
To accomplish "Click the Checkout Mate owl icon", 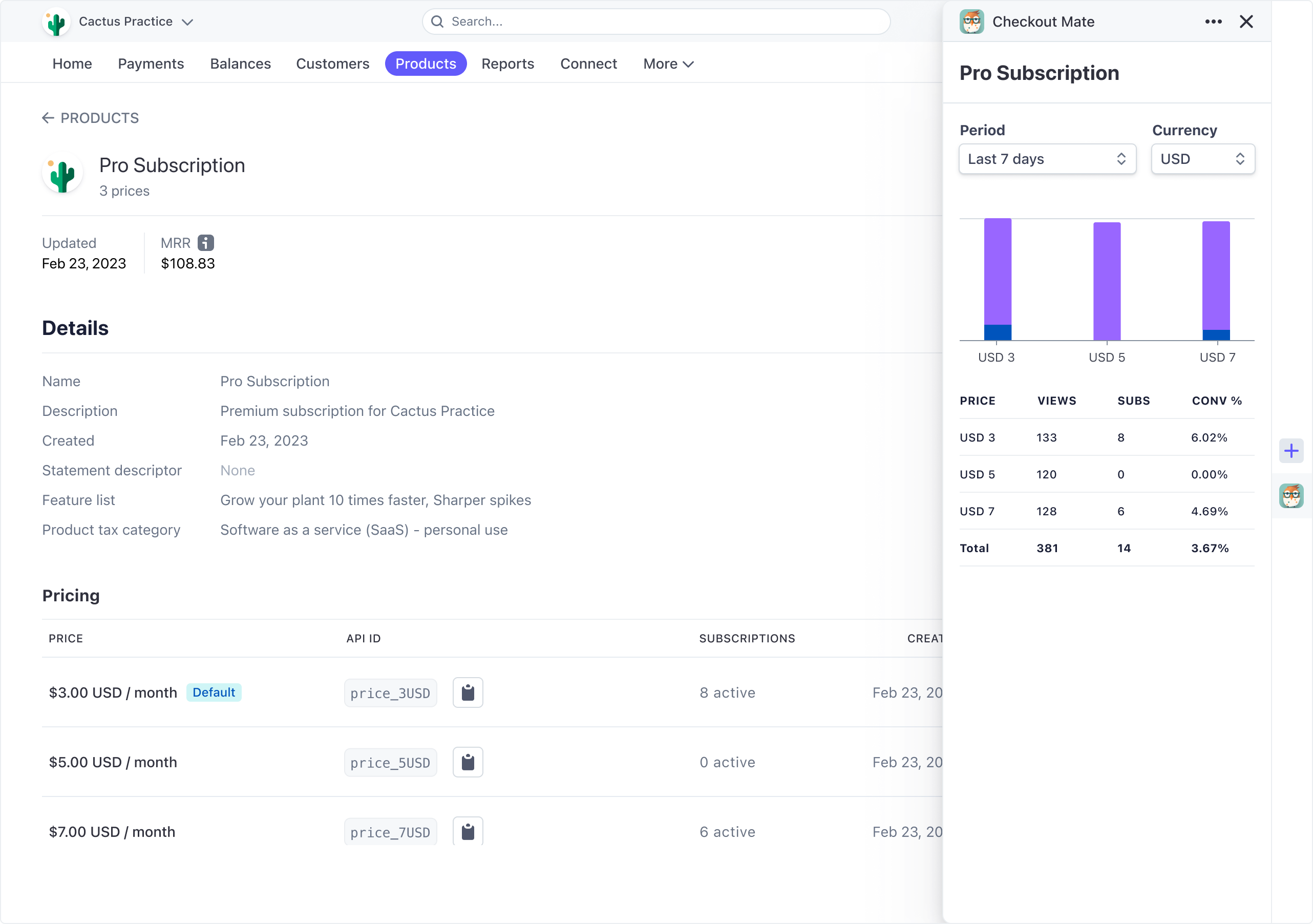I will (x=972, y=21).
